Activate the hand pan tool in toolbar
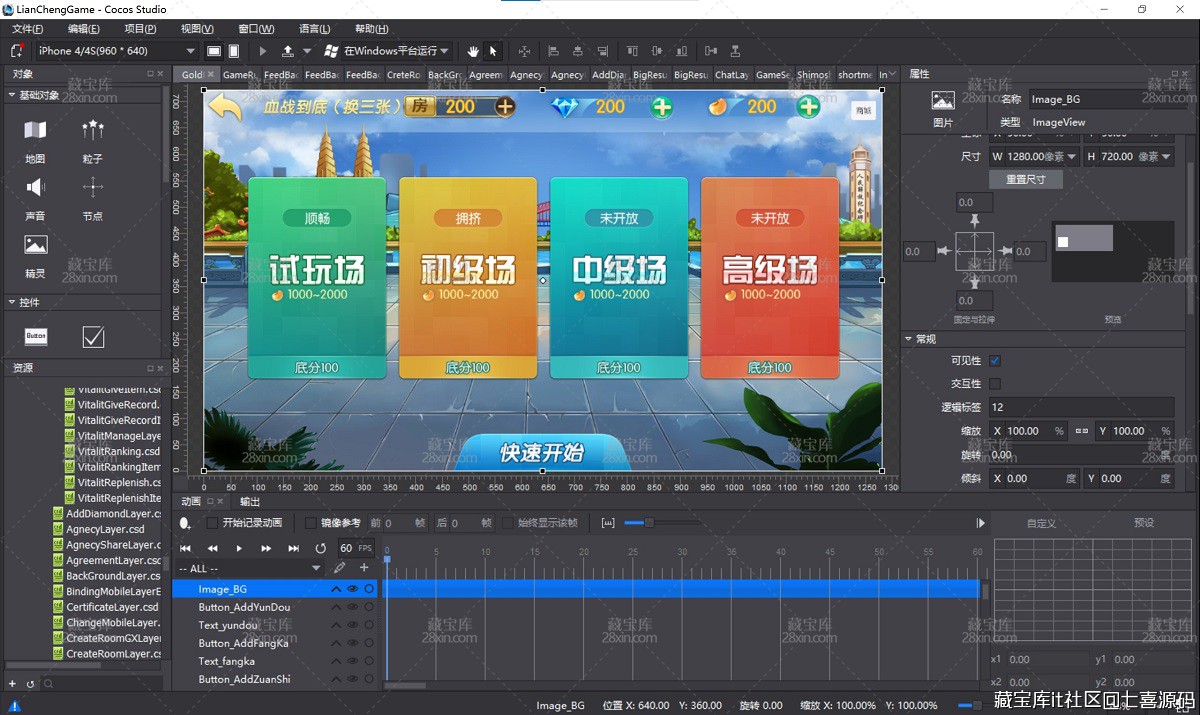 click(x=472, y=51)
